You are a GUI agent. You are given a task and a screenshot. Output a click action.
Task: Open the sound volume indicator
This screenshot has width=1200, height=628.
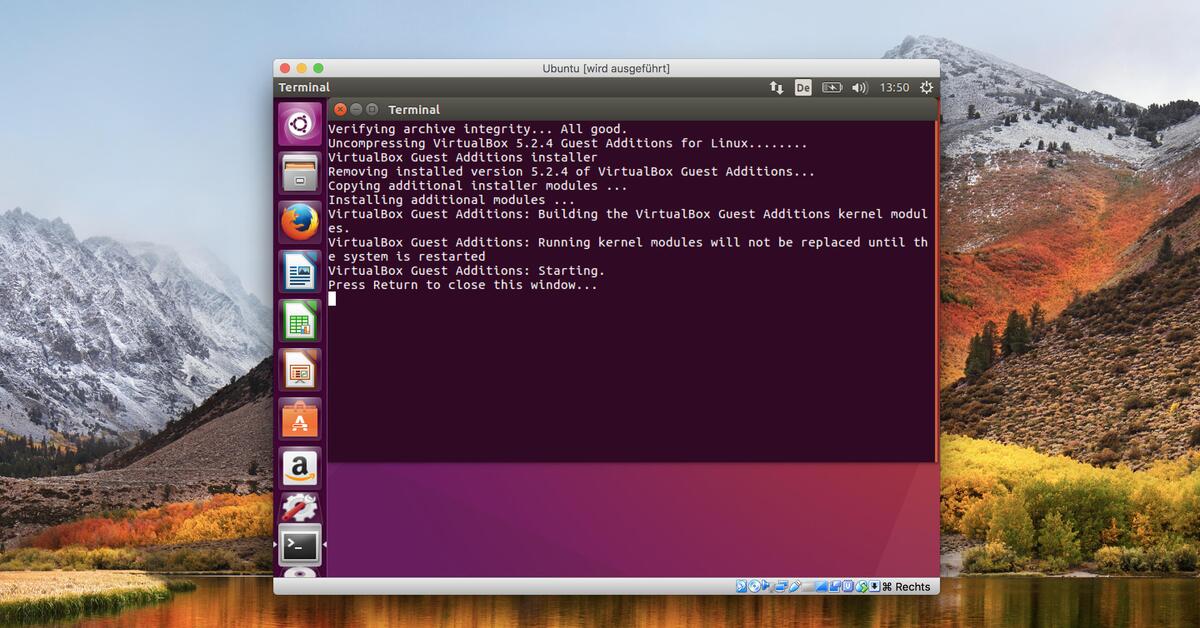[x=860, y=88]
